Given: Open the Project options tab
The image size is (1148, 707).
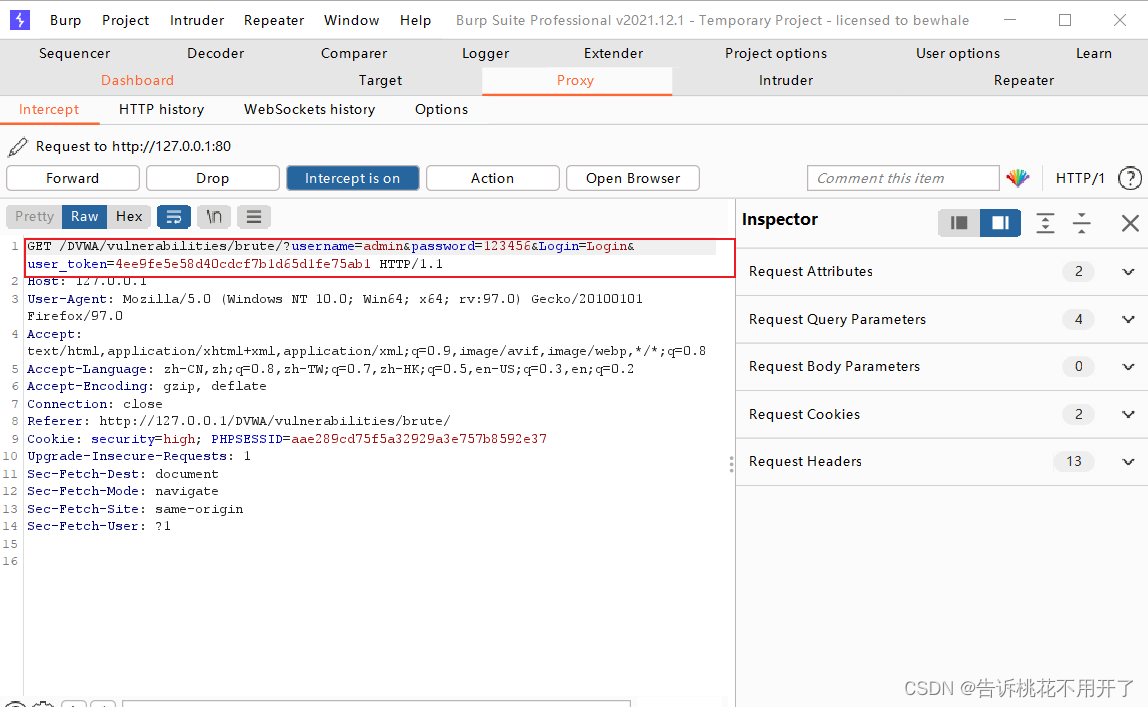Looking at the screenshot, I should (x=776, y=53).
